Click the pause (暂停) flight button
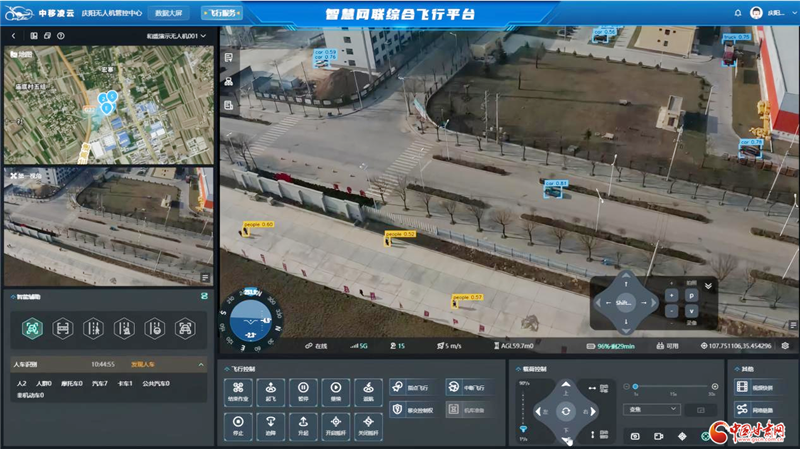 coord(303,389)
